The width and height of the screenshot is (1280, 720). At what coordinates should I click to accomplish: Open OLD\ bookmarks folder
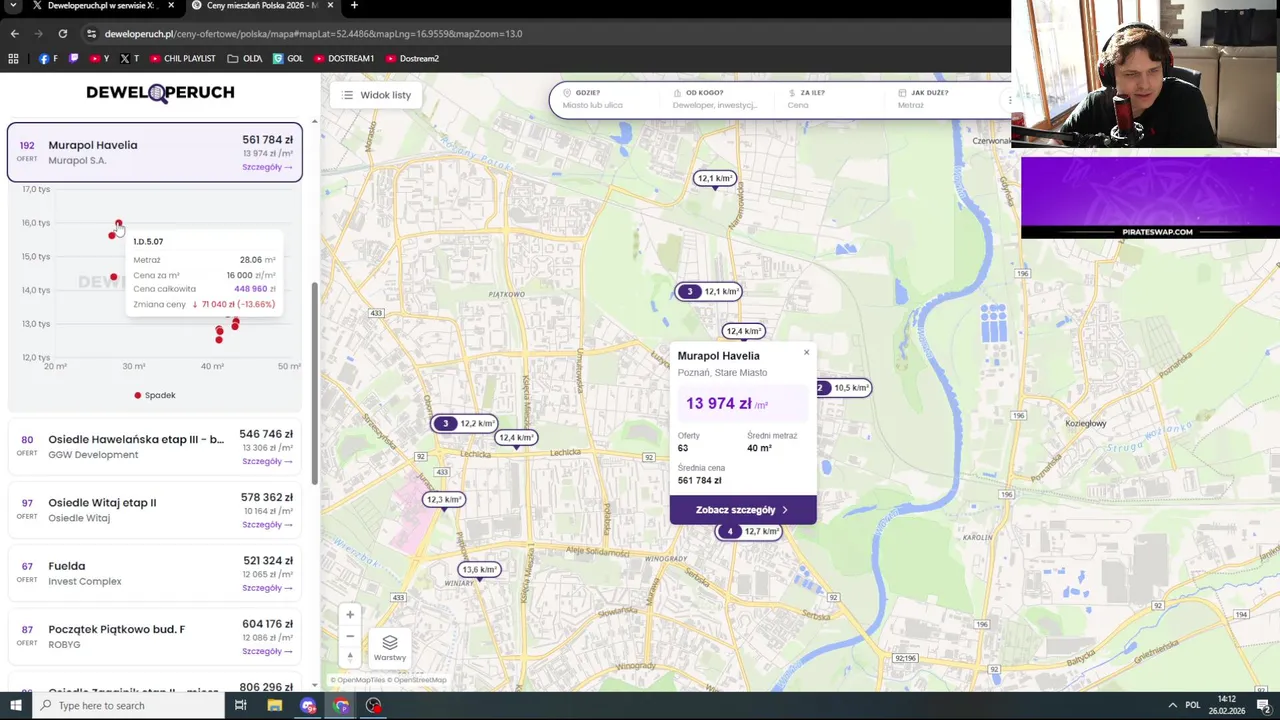pyautogui.click(x=245, y=59)
